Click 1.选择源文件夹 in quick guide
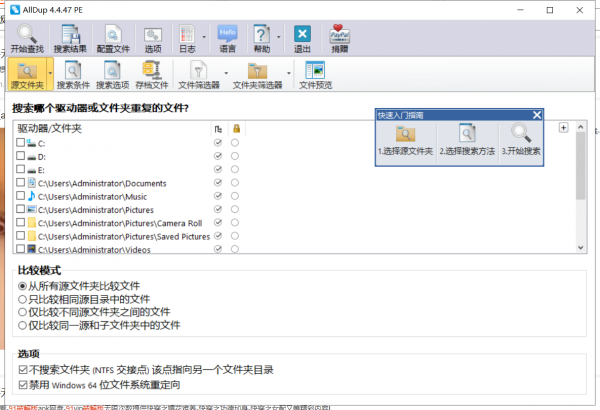The height and width of the screenshot is (410, 600). (405, 140)
